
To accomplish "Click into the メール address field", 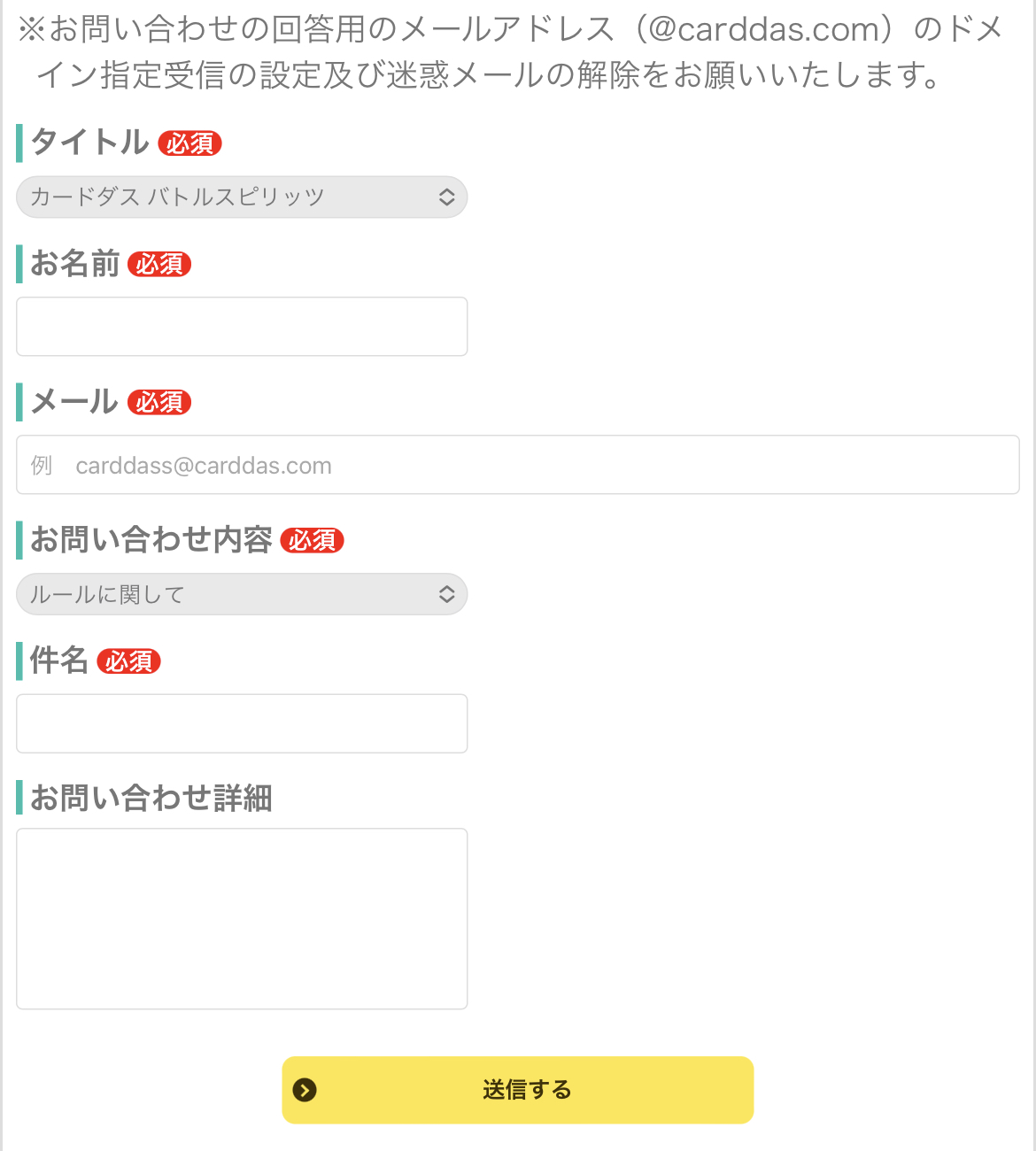I will [518, 465].
